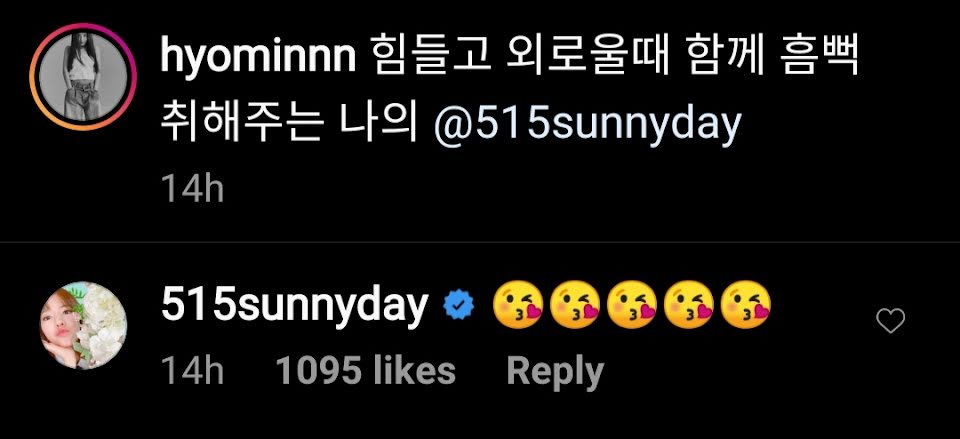The image size is (960, 439).
Task: Open 515sunnyday's profile picture with white flowers
Action: [x=83, y=325]
